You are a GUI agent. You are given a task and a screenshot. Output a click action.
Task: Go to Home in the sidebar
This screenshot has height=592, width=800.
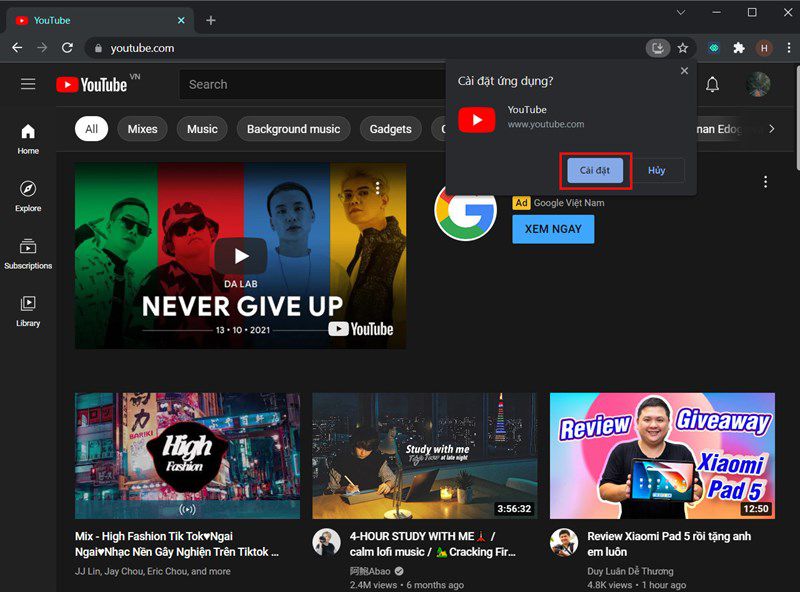(x=28, y=139)
